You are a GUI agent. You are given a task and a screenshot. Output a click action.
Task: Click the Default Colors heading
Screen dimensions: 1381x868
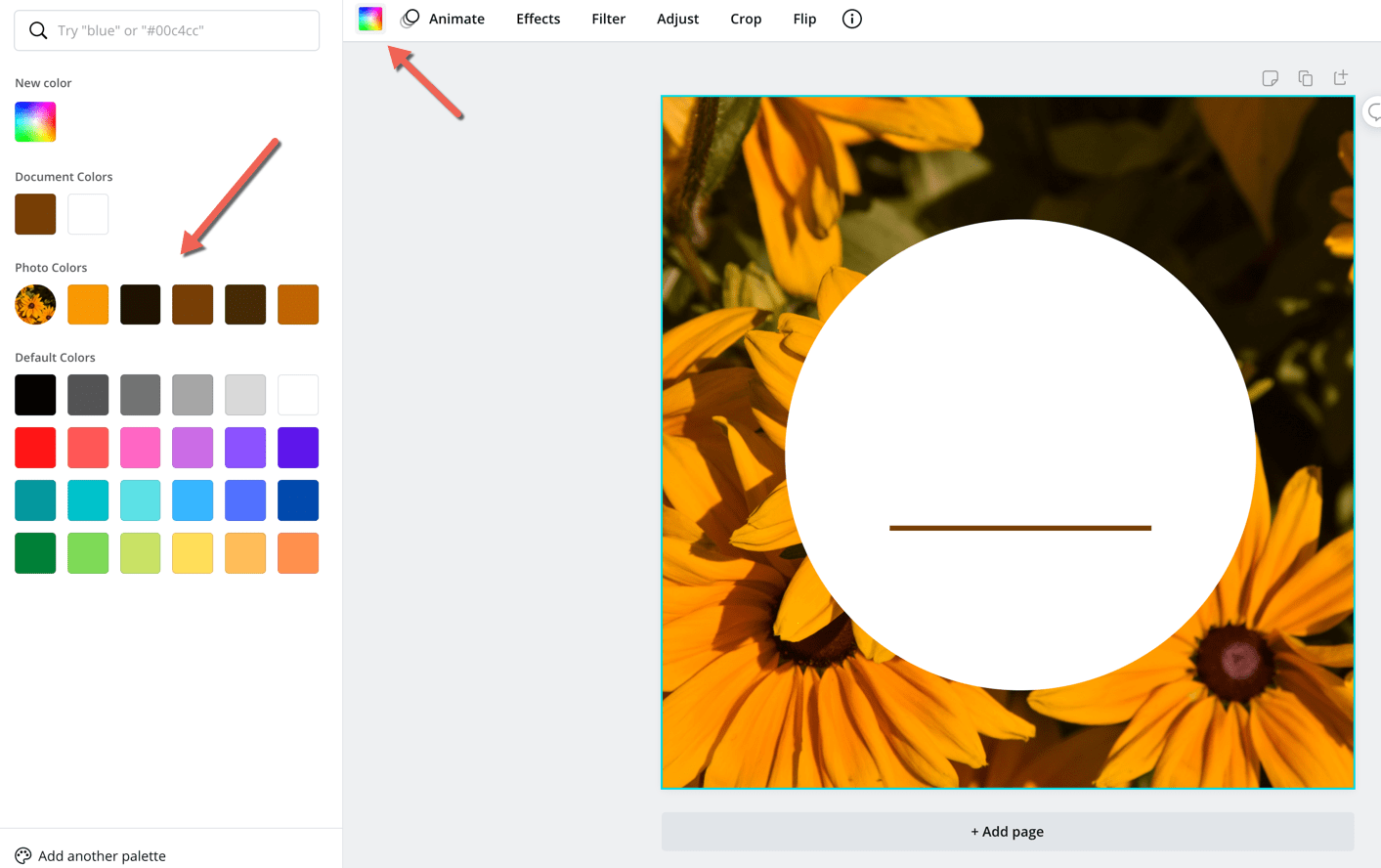pyautogui.click(x=55, y=358)
